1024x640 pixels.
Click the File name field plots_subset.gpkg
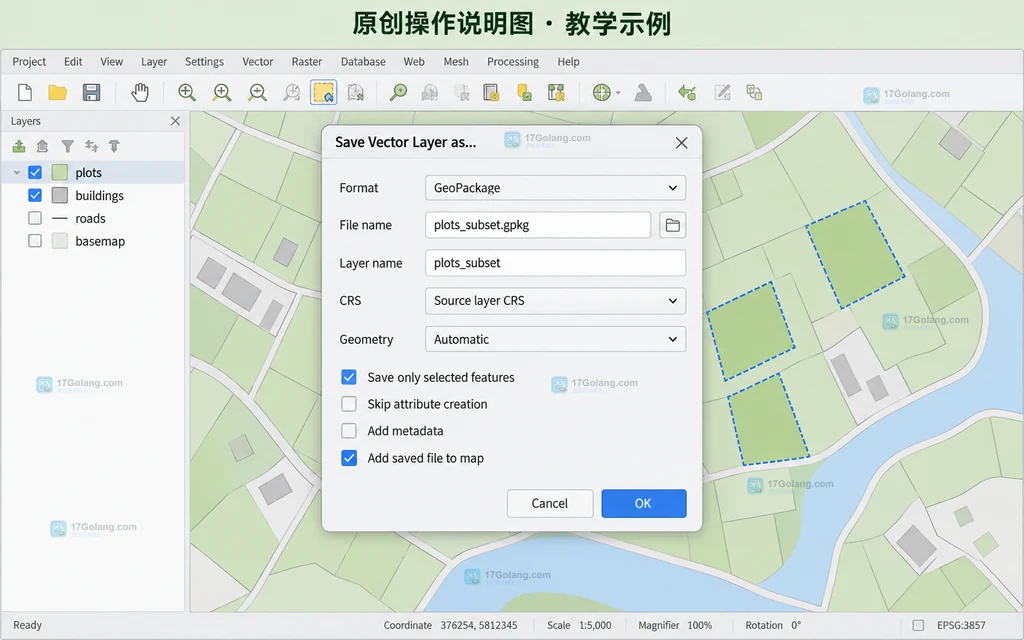click(x=538, y=225)
